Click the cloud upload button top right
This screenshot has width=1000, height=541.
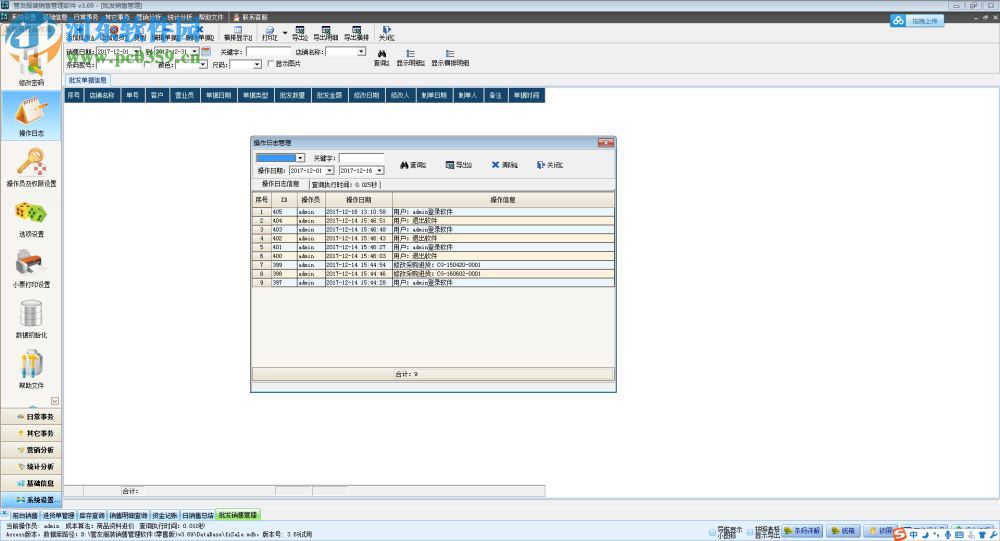pyautogui.click(x=916, y=20)
